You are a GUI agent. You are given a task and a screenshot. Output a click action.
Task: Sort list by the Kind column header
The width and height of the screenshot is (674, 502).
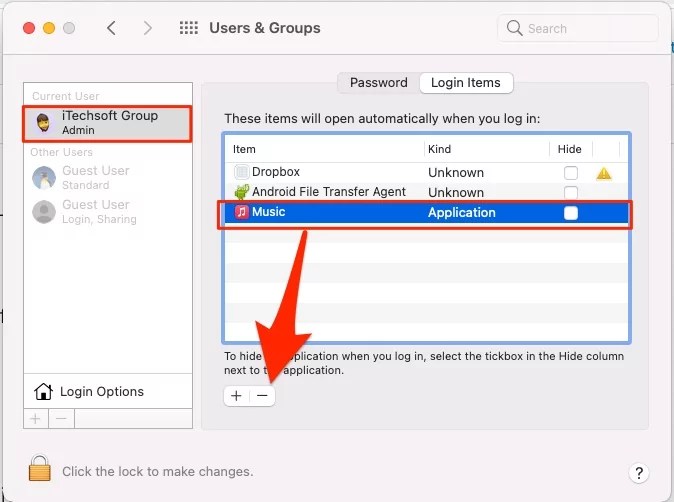pos(487,149)
